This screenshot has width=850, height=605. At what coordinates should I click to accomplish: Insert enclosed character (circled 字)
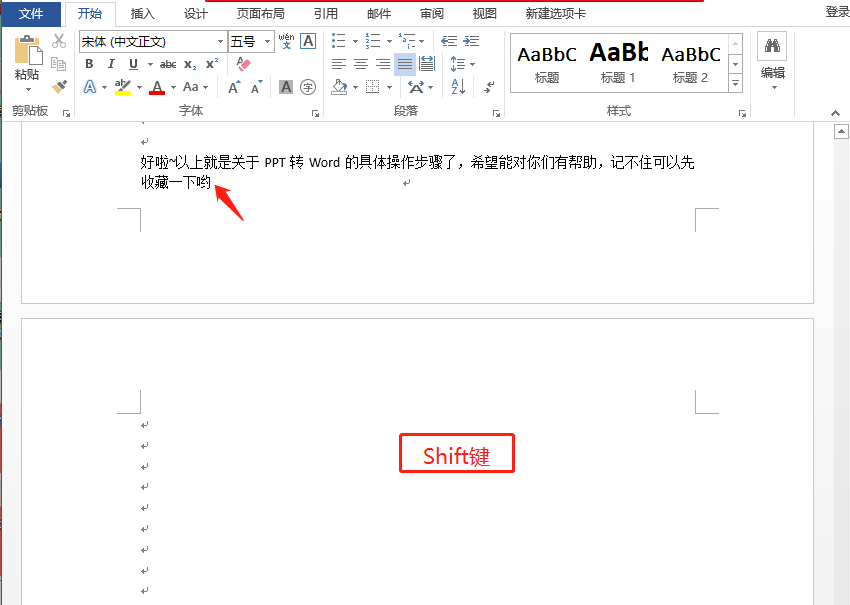pyautogui.click(x=308, y=87)
